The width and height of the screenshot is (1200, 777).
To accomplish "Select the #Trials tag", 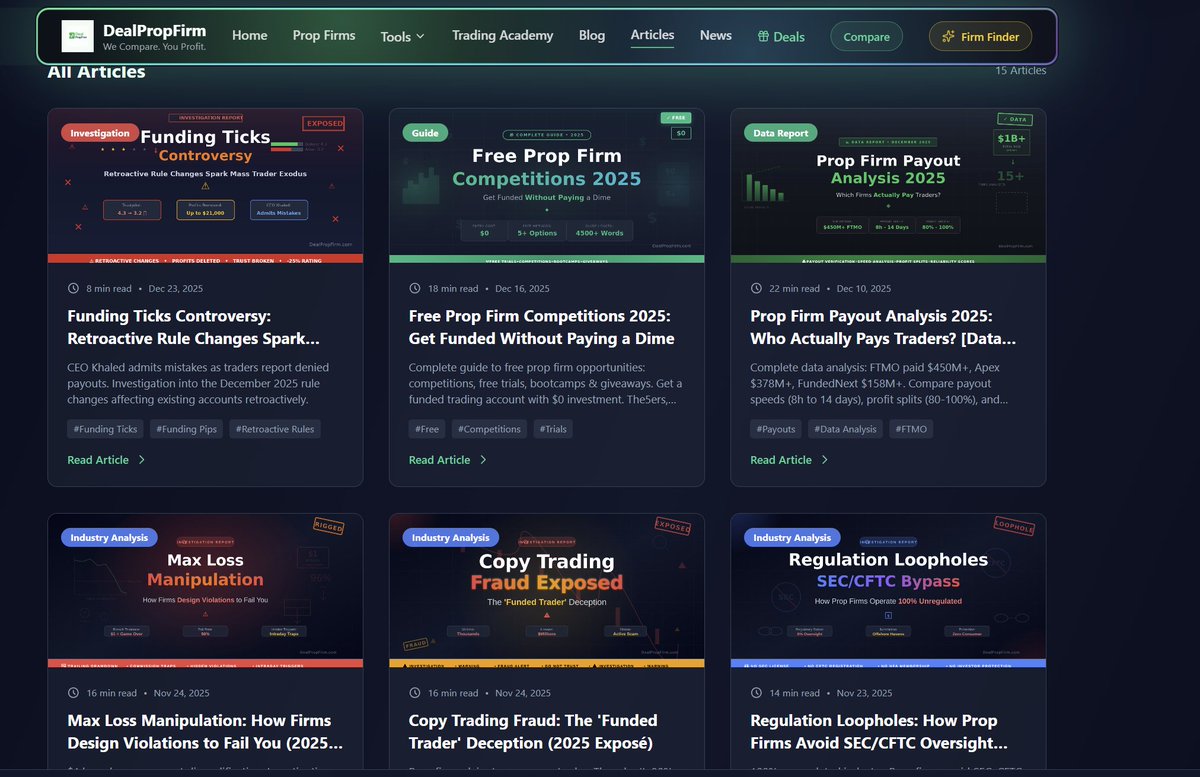I will (553, 429).
